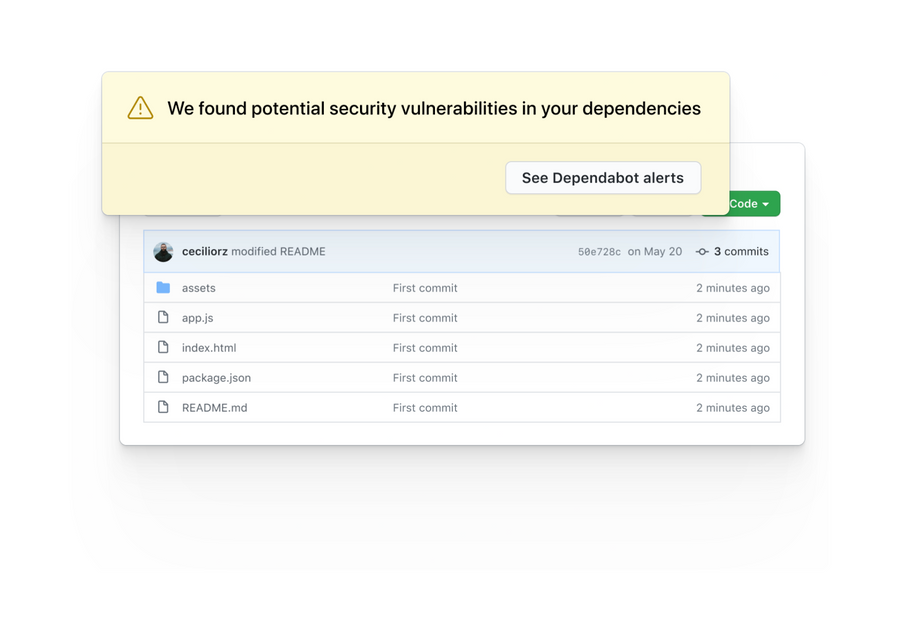Click the commit history icon beside 3 commits
The width and height of the screenshot is (900, 641).
tap(701, 251)
